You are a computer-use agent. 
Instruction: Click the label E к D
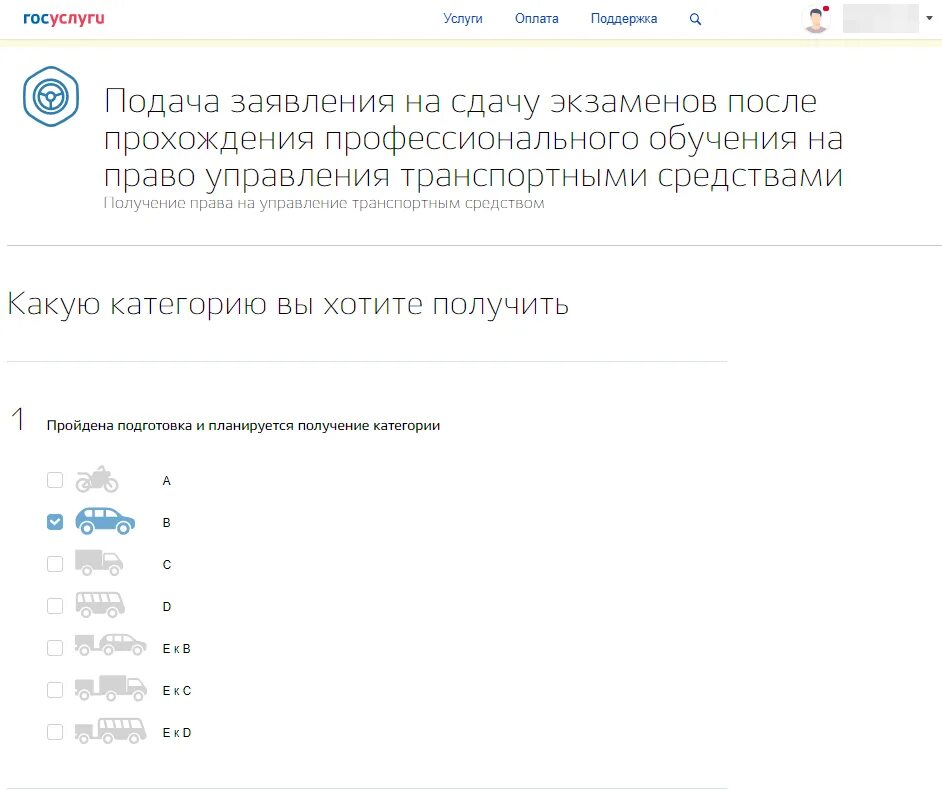pos(177,733)
